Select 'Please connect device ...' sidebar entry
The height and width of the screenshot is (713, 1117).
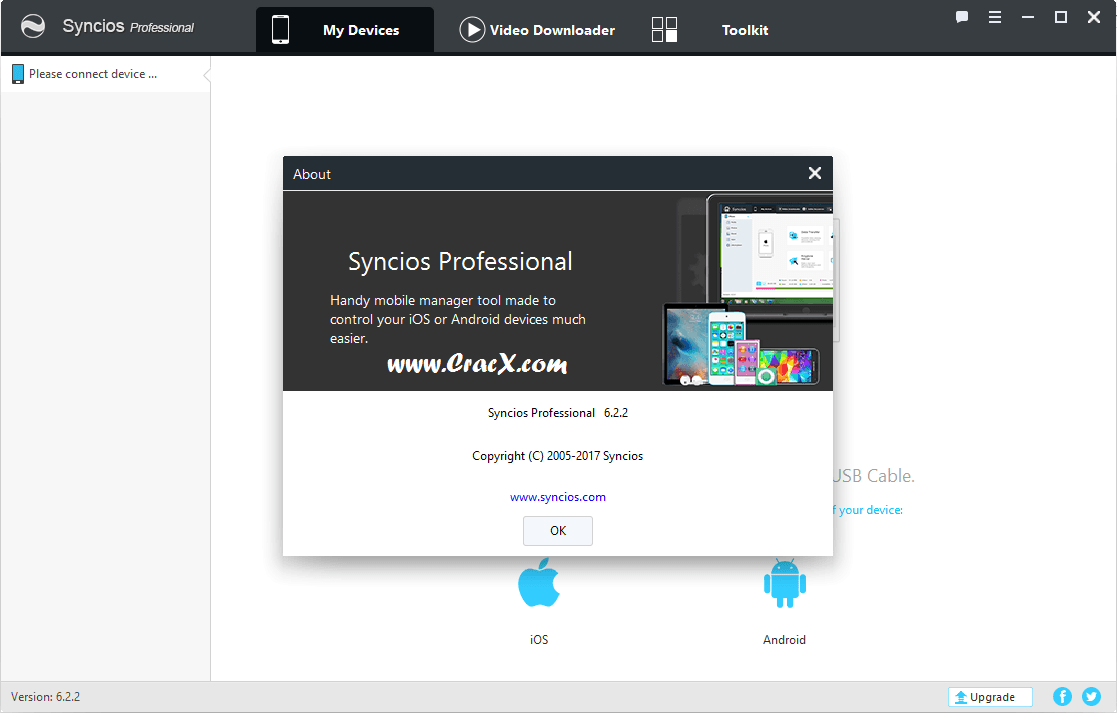[x=105, y=74]
